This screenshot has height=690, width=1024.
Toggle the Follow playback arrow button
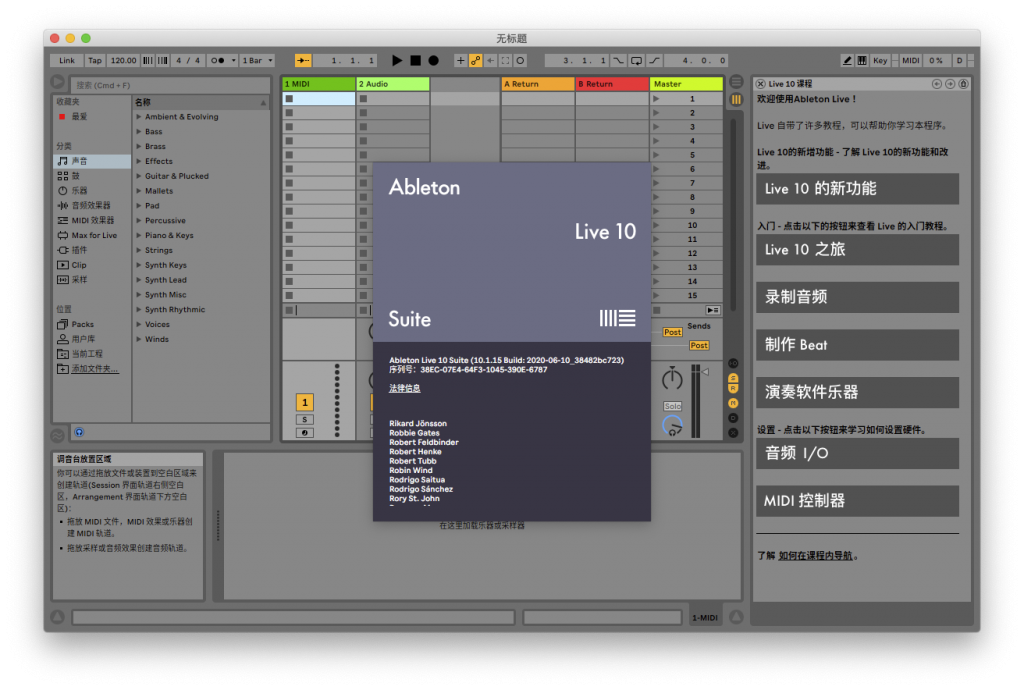click(x=303, y=60)
